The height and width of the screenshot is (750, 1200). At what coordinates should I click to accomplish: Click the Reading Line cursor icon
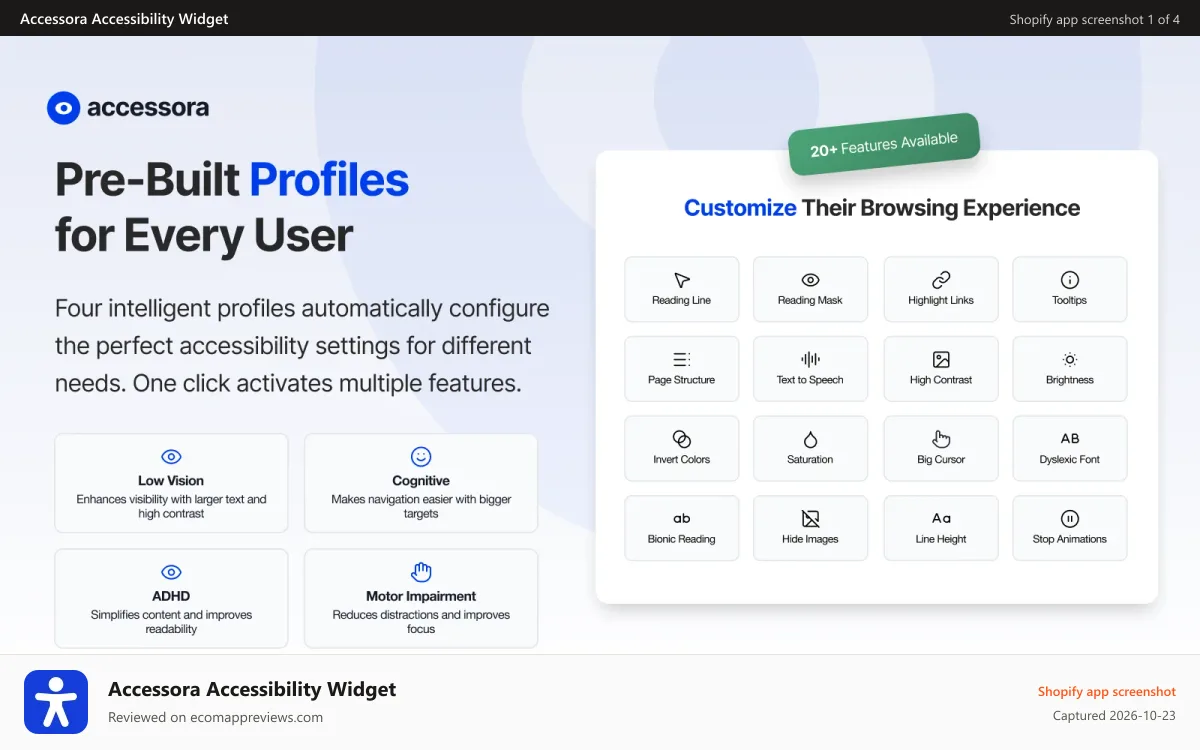click(x=682, y=280)
